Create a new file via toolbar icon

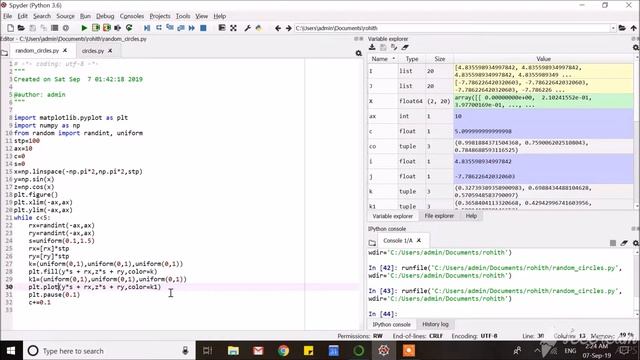[11, 28]
